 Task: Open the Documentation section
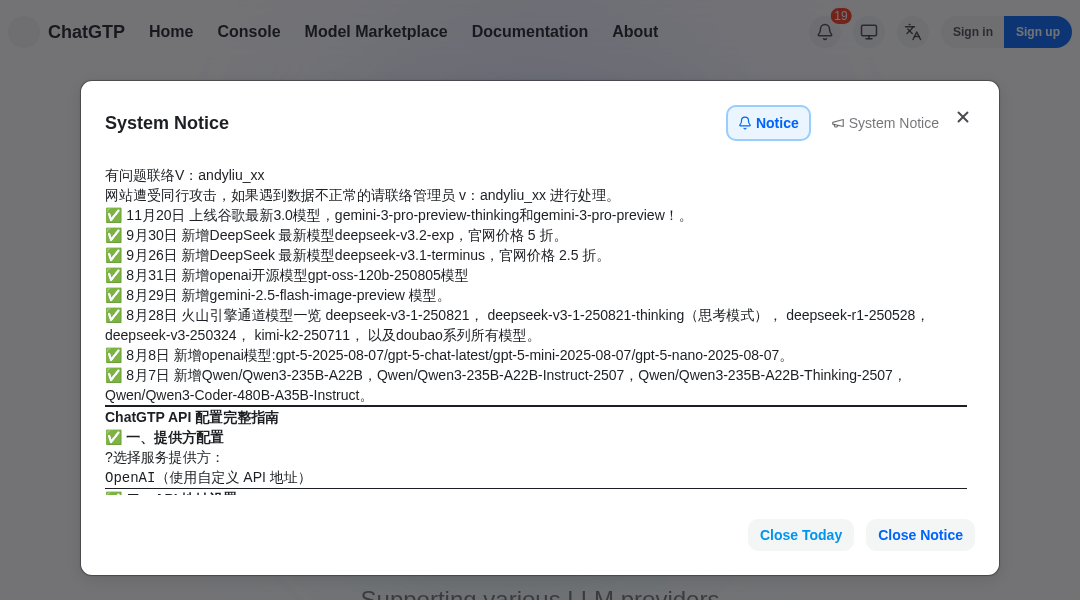tap(530, 32)
